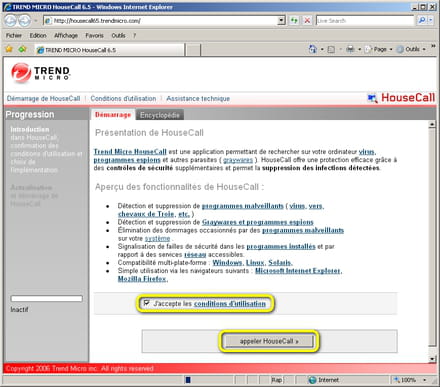Screen dimensions: 440x387
Task: Click the scrollbar up arrow
Action: click(432, 124)
